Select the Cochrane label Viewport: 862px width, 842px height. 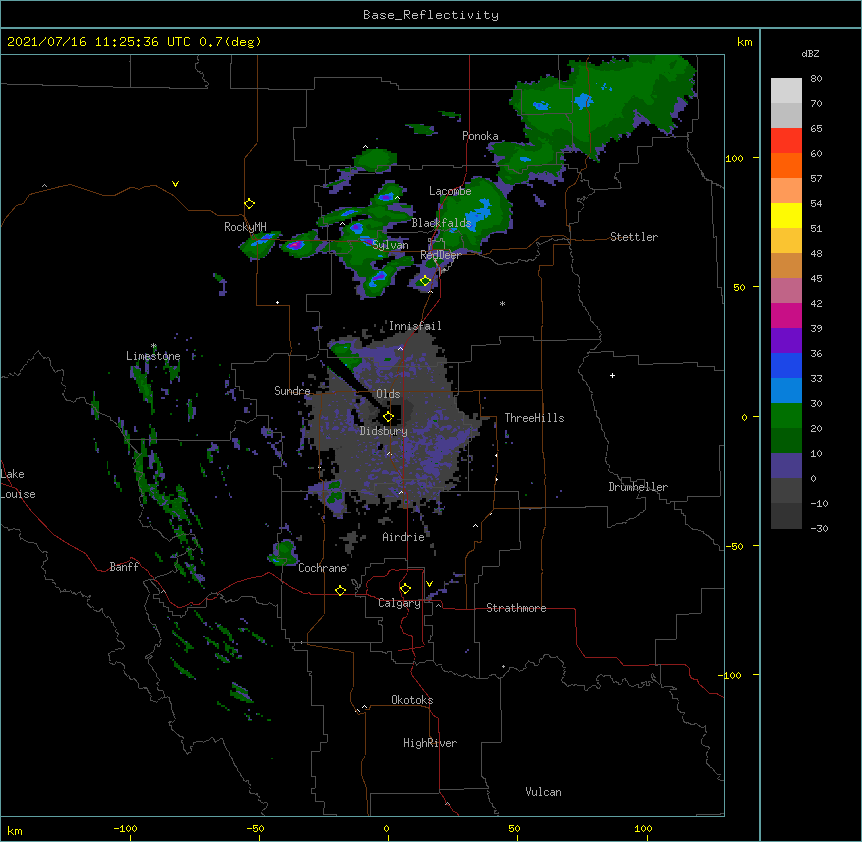click(x=322, y=568)
